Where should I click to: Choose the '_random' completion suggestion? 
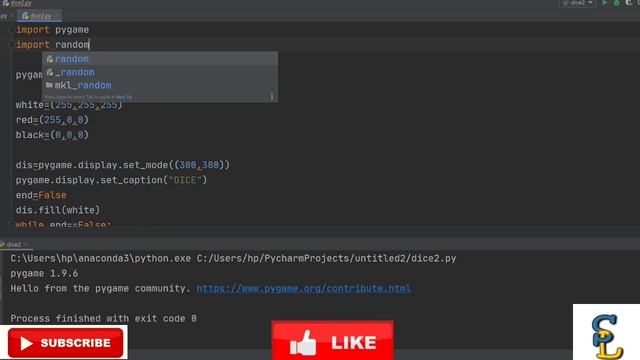pyautogui.click(x=160, y=72)
